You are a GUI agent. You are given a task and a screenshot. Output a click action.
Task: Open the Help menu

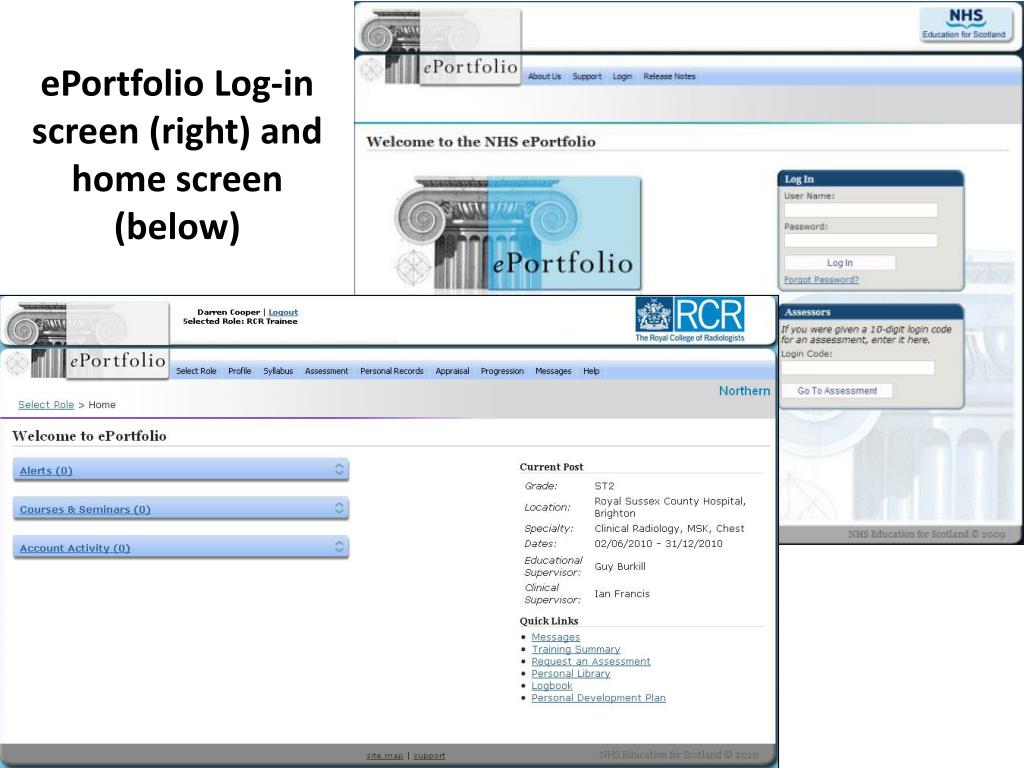pyautogui.click(x=591, y=371)
